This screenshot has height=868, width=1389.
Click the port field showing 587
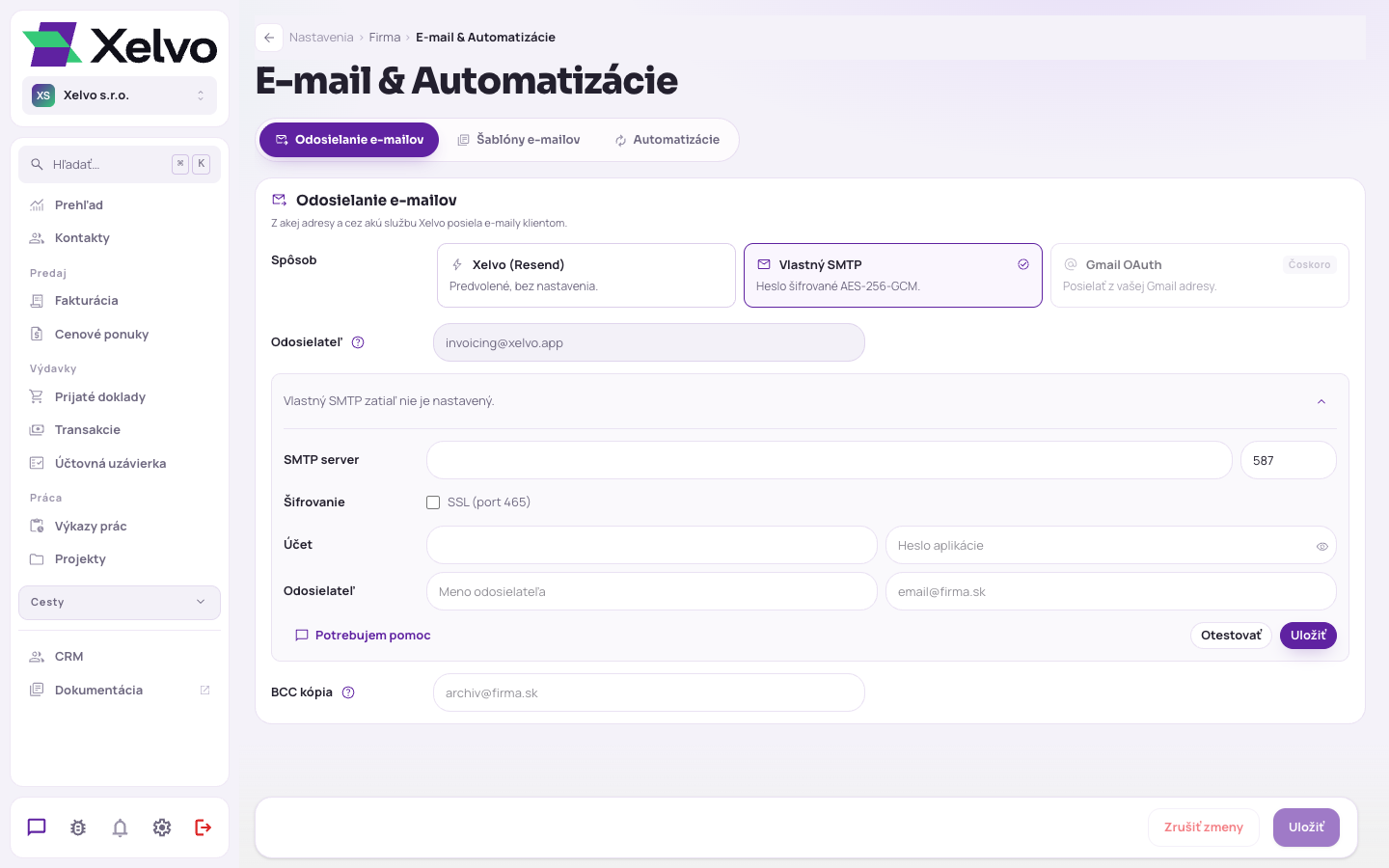pos(1289,460)
